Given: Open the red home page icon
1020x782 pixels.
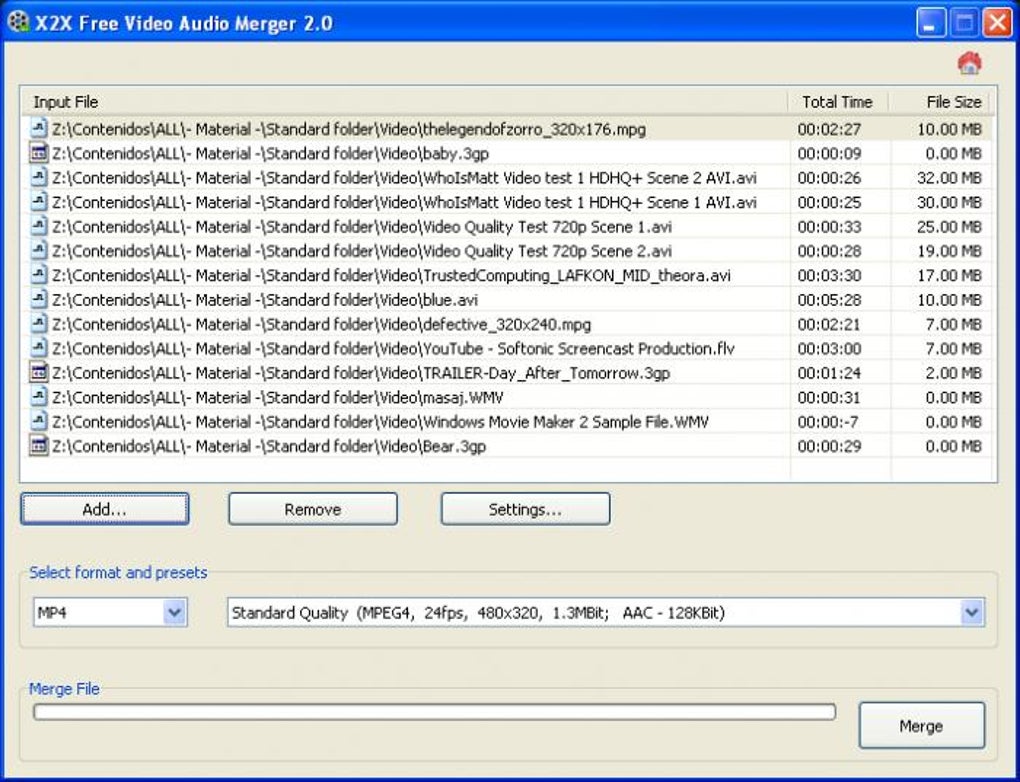Looking at the screenshot, I should (x=969, y=63).
